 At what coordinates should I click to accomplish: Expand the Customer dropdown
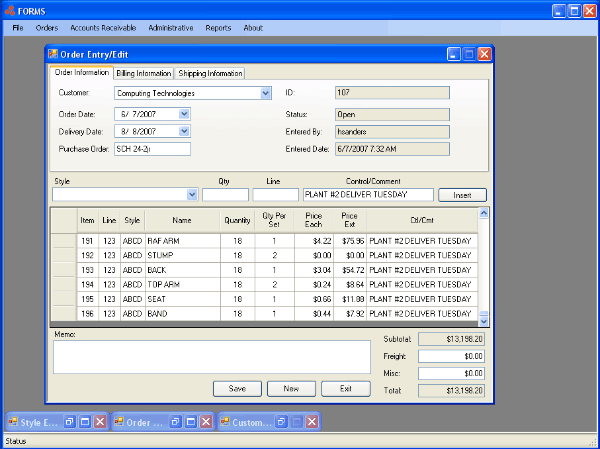pyautogui.click(x=266, y=93)
